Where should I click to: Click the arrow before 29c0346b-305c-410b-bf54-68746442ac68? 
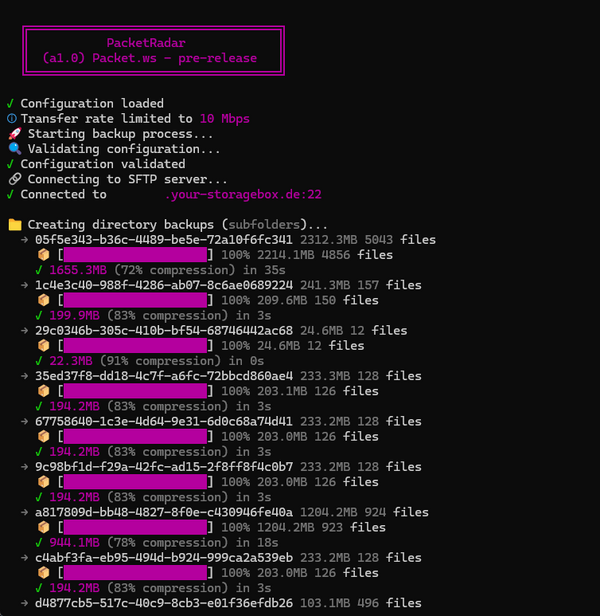coord(25,330)
